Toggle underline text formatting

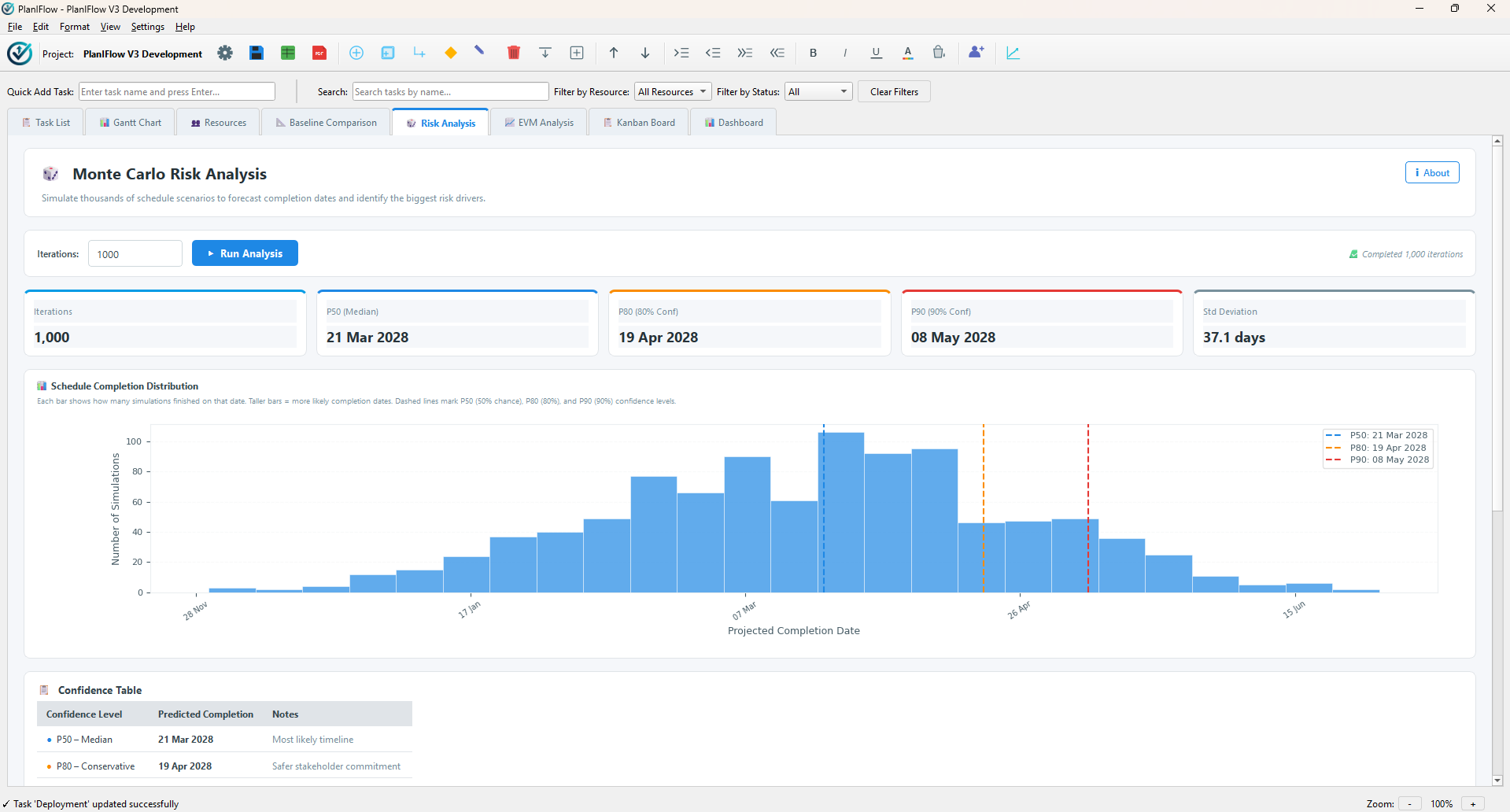coord(877,53)
